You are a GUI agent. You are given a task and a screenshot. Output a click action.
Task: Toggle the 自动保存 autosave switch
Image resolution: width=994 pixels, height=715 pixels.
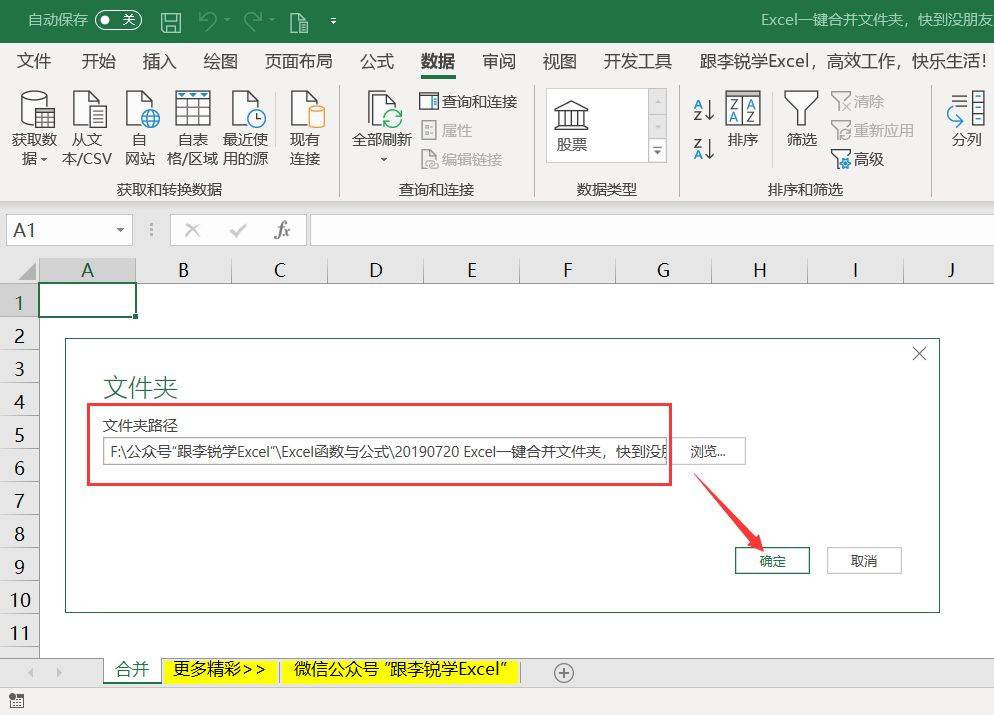click(119, 20)
